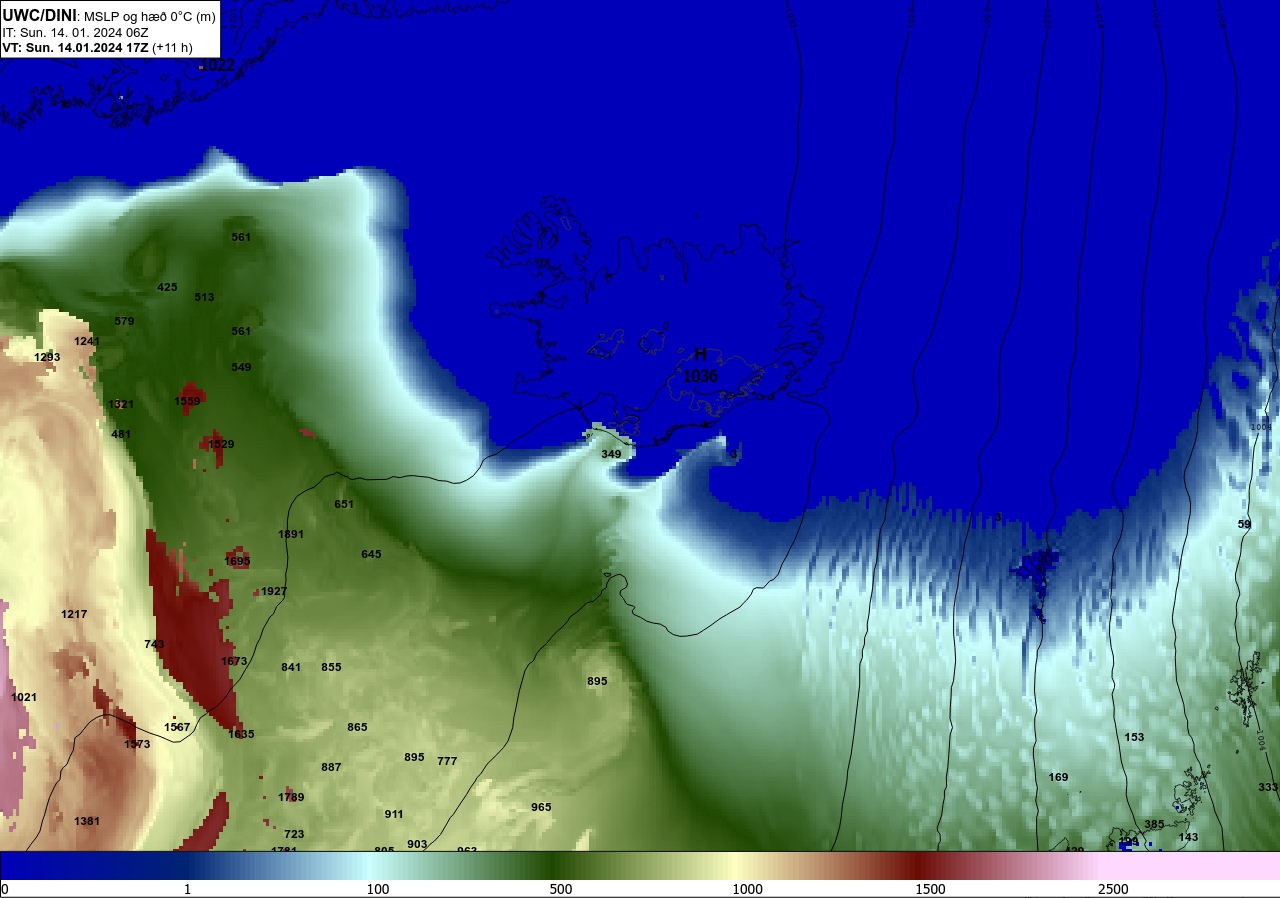The width and height of the screenshot is (1280, 898).
Task: Click the 1241 height value
Action: click(x=87, y=341)
